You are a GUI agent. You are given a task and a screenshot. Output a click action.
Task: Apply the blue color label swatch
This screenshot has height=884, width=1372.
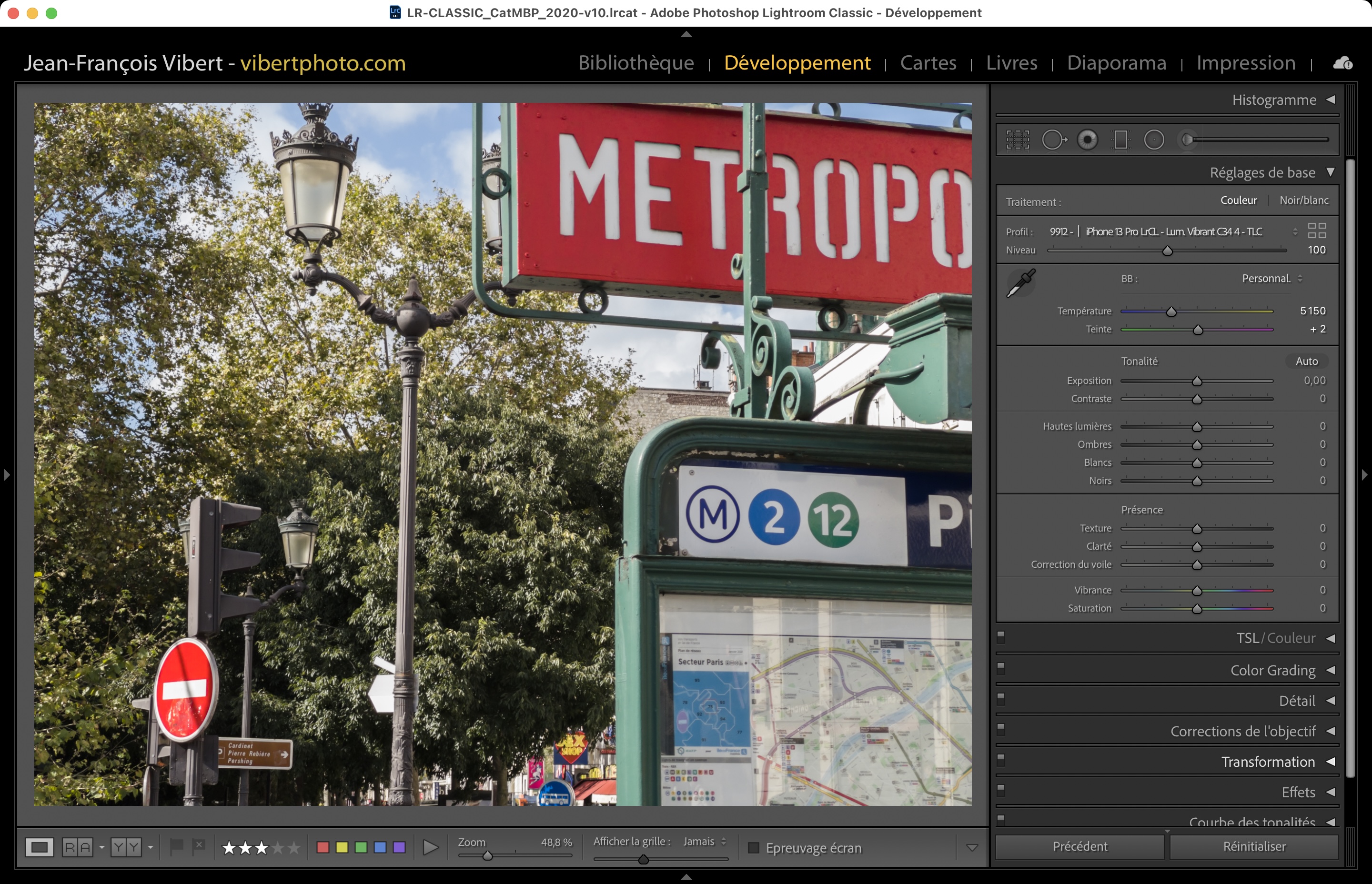(380, 847)
